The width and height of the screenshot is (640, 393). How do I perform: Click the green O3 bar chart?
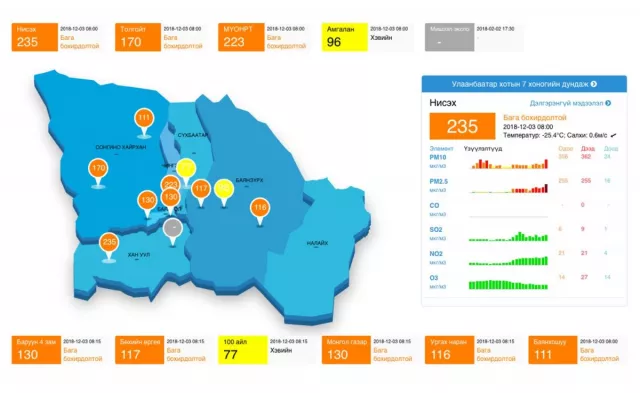[509, 284]
